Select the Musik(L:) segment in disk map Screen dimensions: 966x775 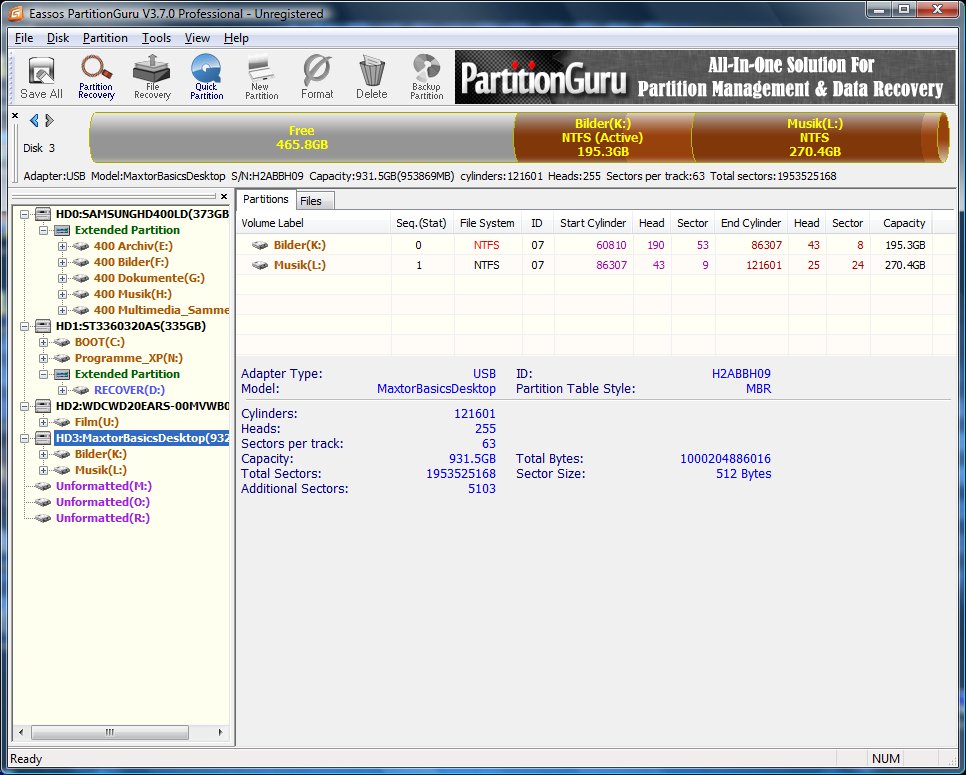pyautogui.click(x=814, y=138)
